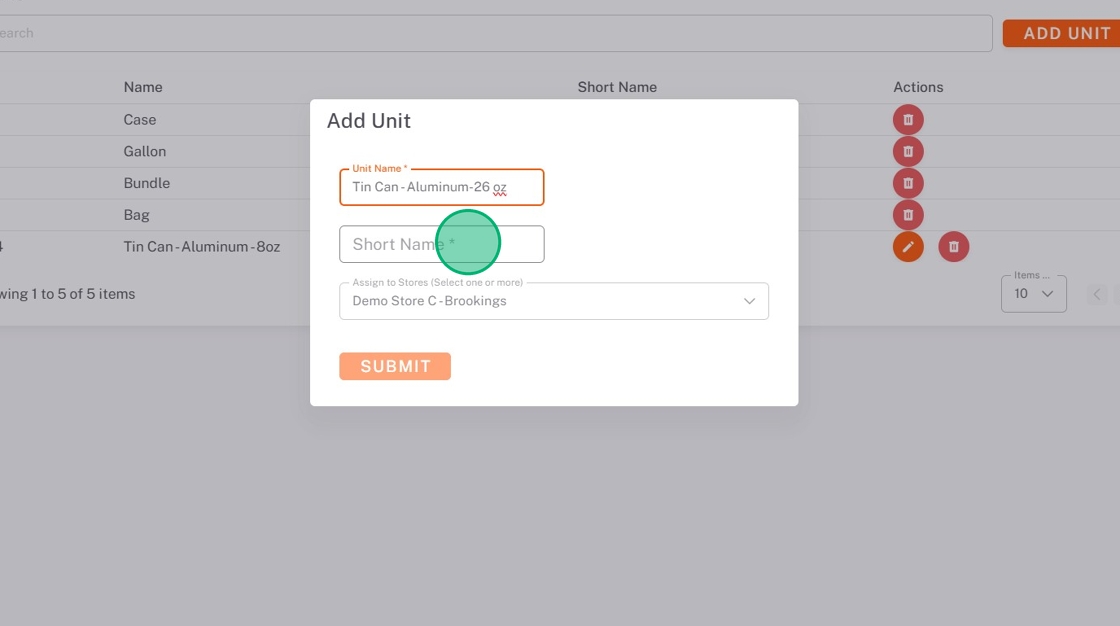Viewport: 1120px width, 626px height.
Task: Delete the Gallon unit row
Action: tap(908, 152)
